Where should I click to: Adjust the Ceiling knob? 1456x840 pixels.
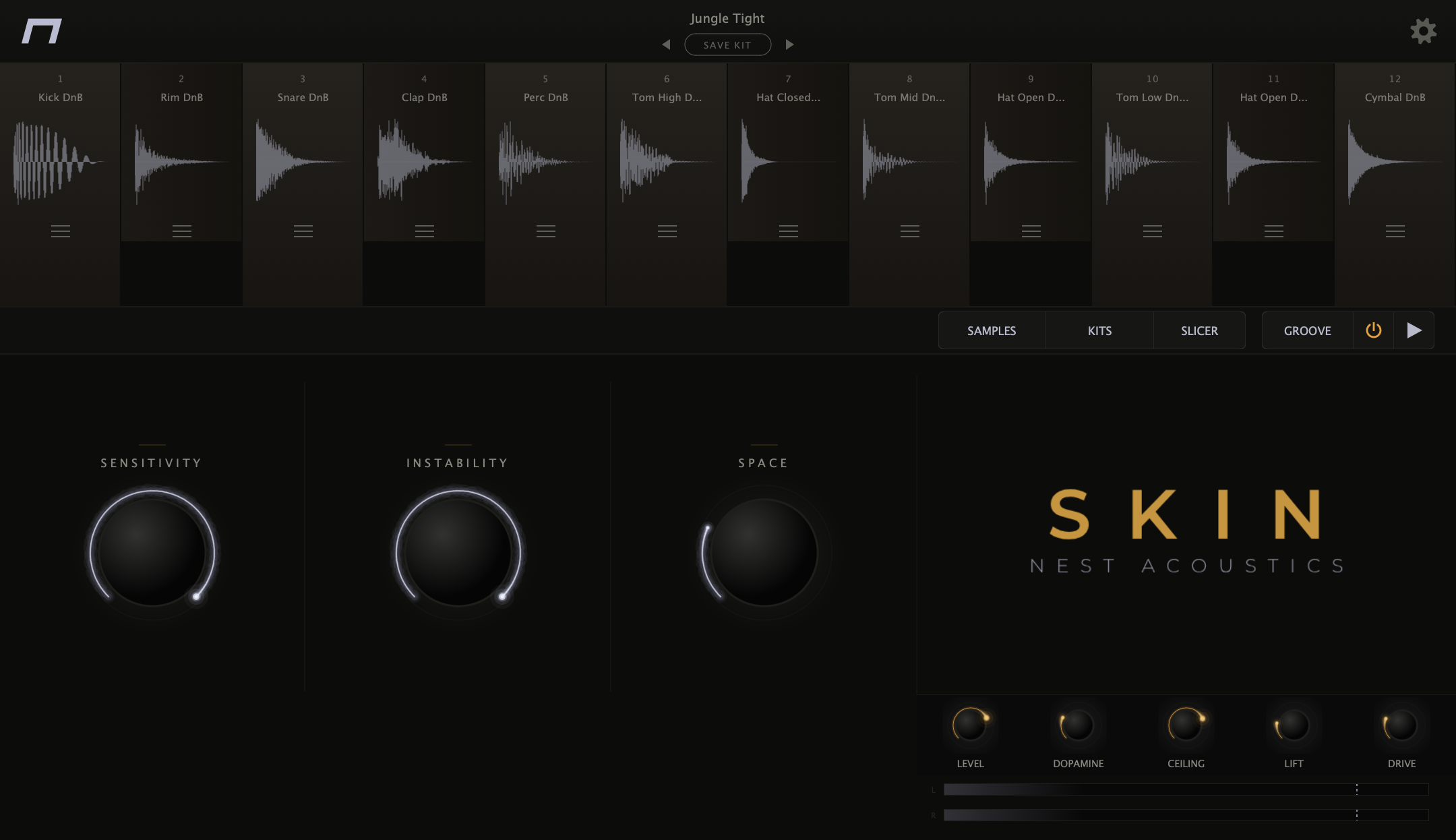(1186, 725)
